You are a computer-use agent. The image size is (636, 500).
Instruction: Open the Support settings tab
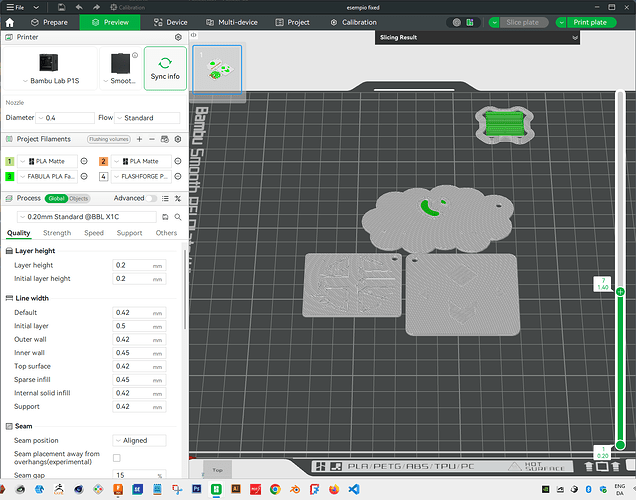click(x=129, y=233)
